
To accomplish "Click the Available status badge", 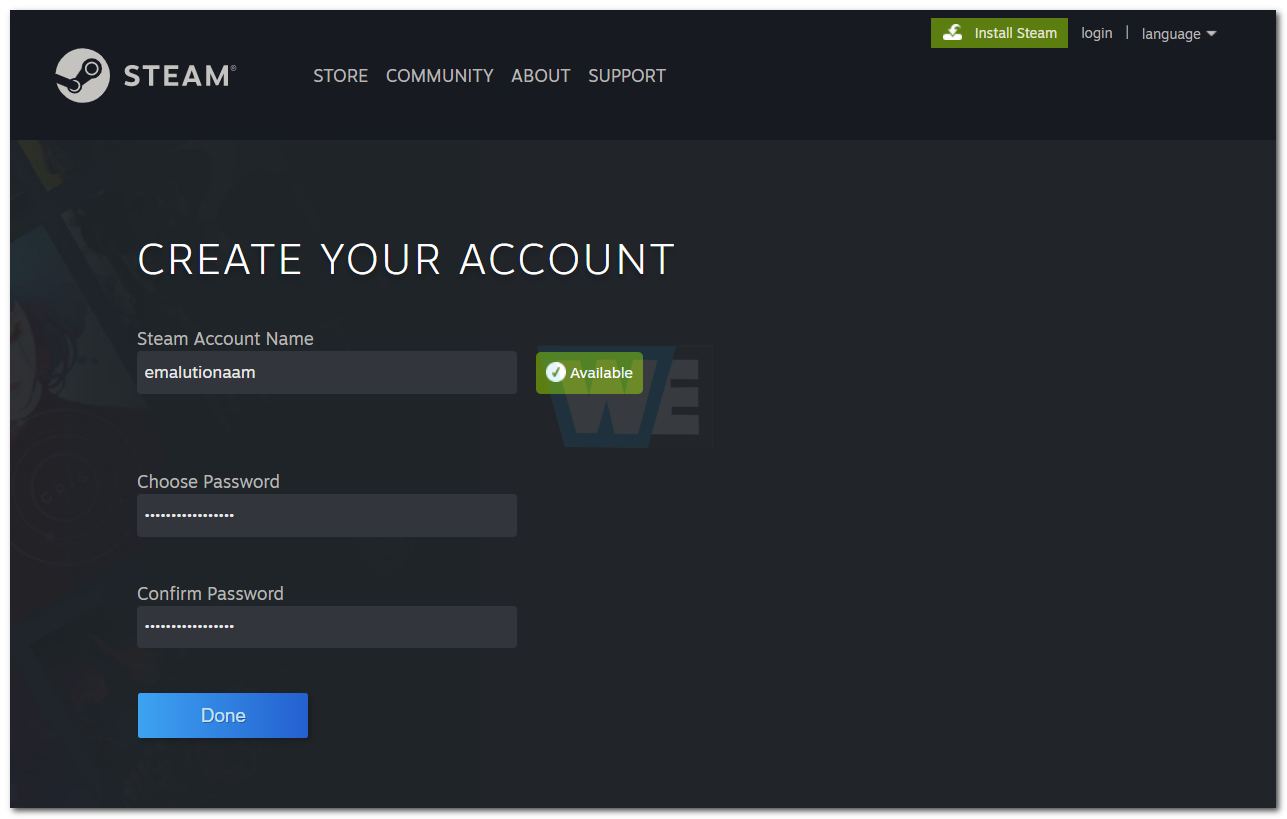I will pyautogui.click(x=589, y=372).
